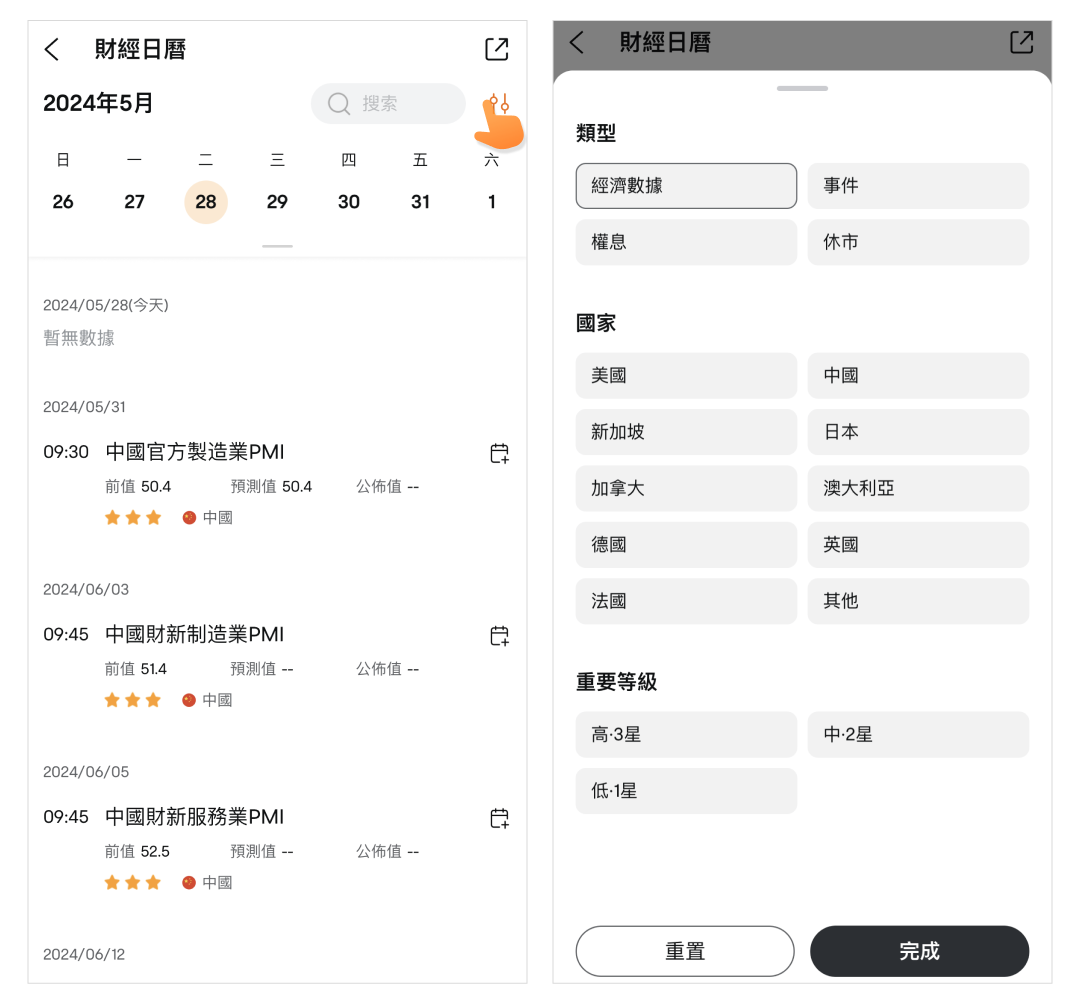Viewport: 1080px width, 1004px height.
Task: Toggle the 休市 type filter
Action: 918,242
